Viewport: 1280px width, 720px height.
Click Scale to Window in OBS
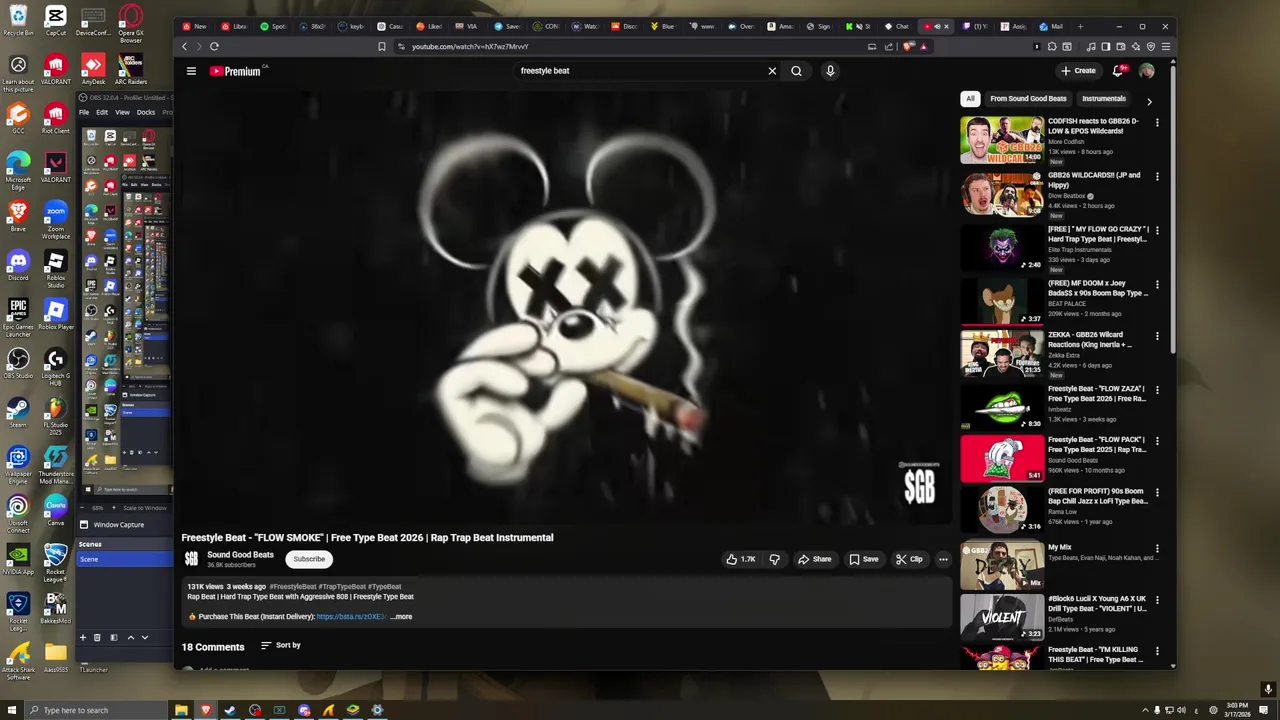145,508
